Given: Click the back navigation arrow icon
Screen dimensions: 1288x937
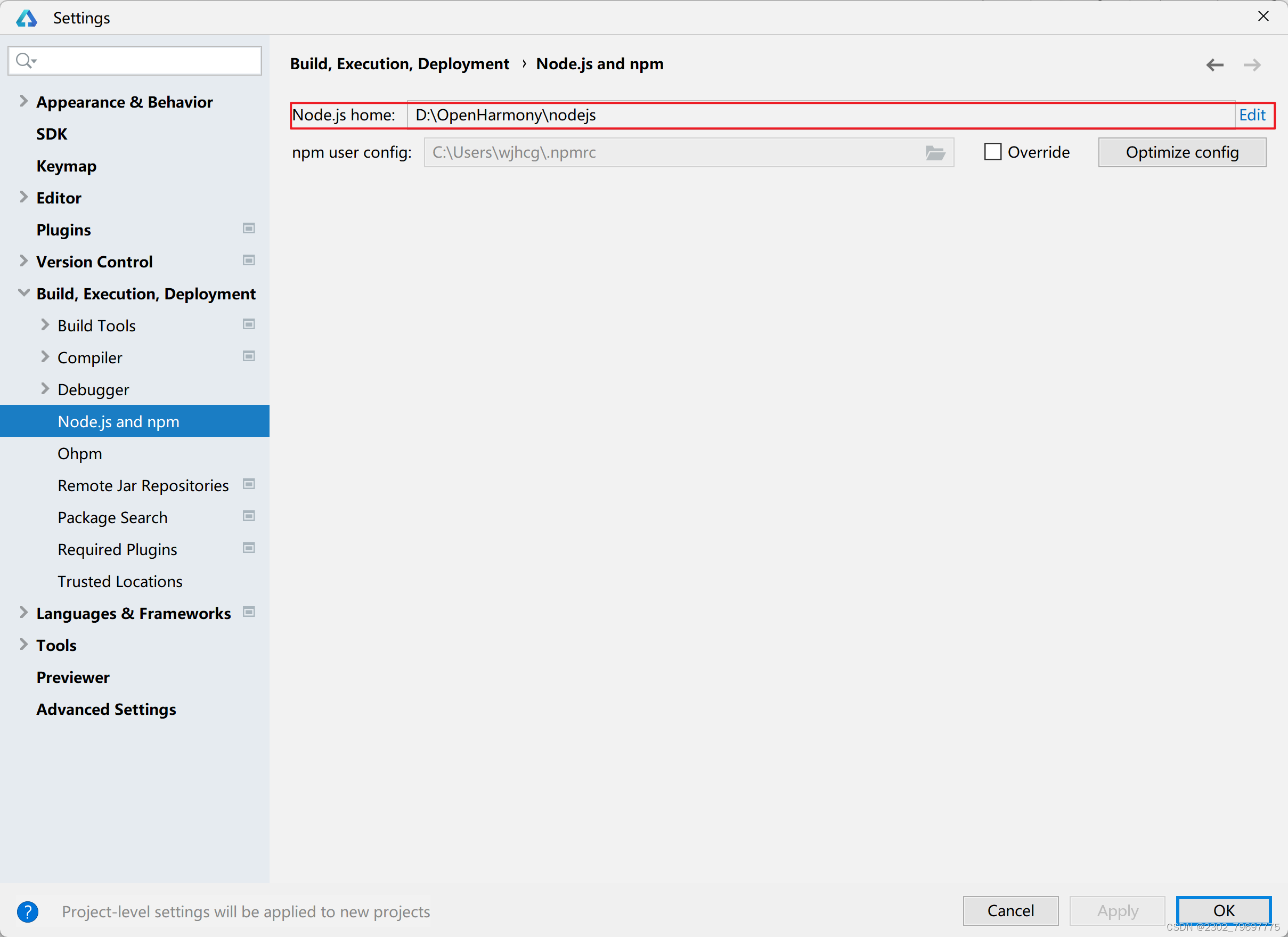Looking at the screenshot, I should pos(1214,65).
